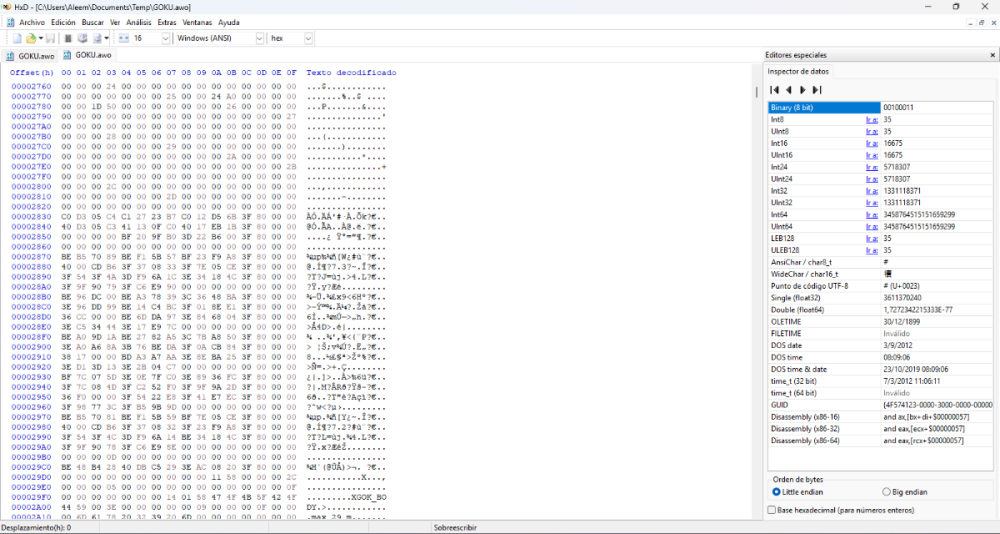Click the Ir a link for Int16

point(871,143)
